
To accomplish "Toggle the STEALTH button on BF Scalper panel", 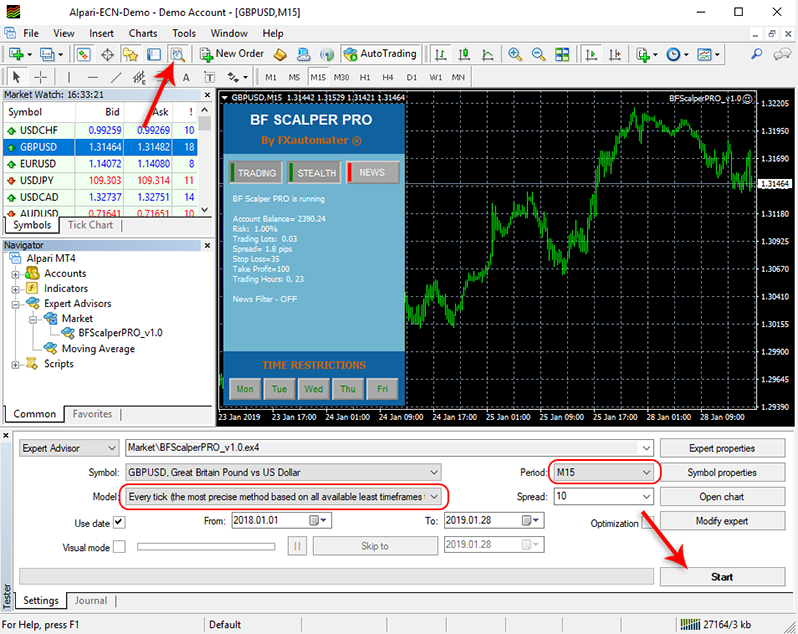I will point(314,173).
